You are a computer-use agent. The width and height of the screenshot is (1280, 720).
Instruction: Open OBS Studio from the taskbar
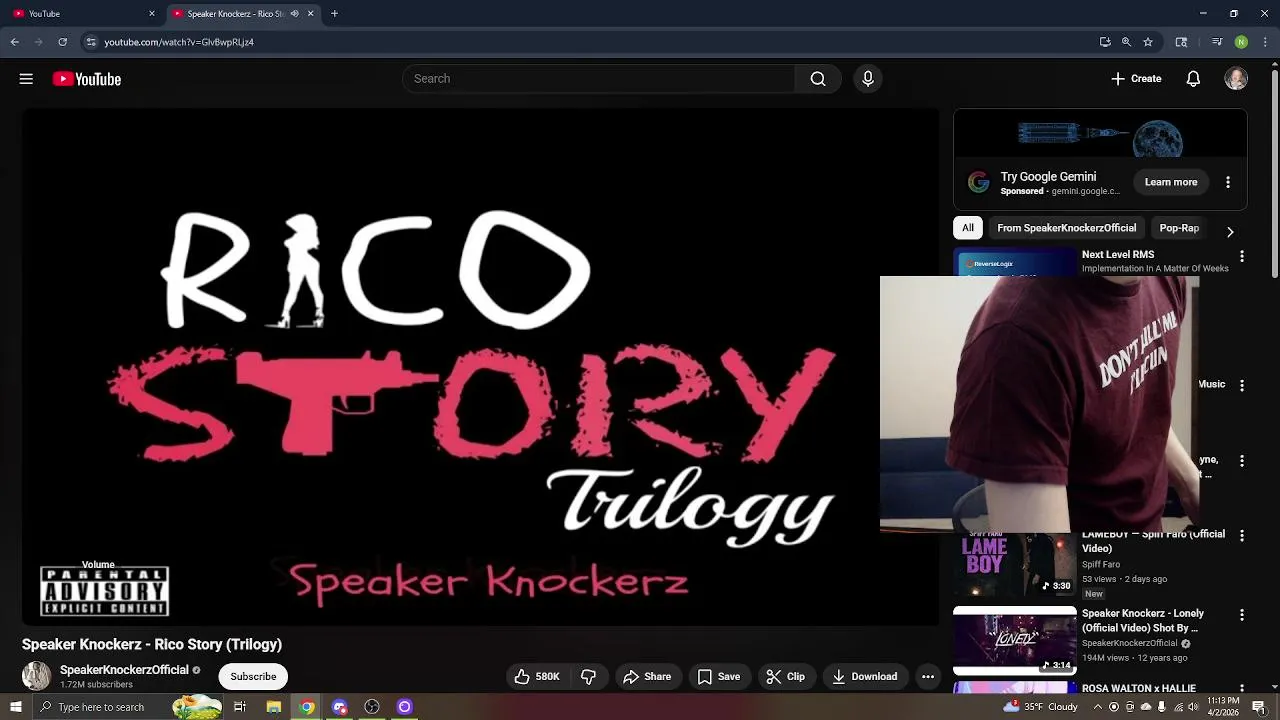(372, 707)
